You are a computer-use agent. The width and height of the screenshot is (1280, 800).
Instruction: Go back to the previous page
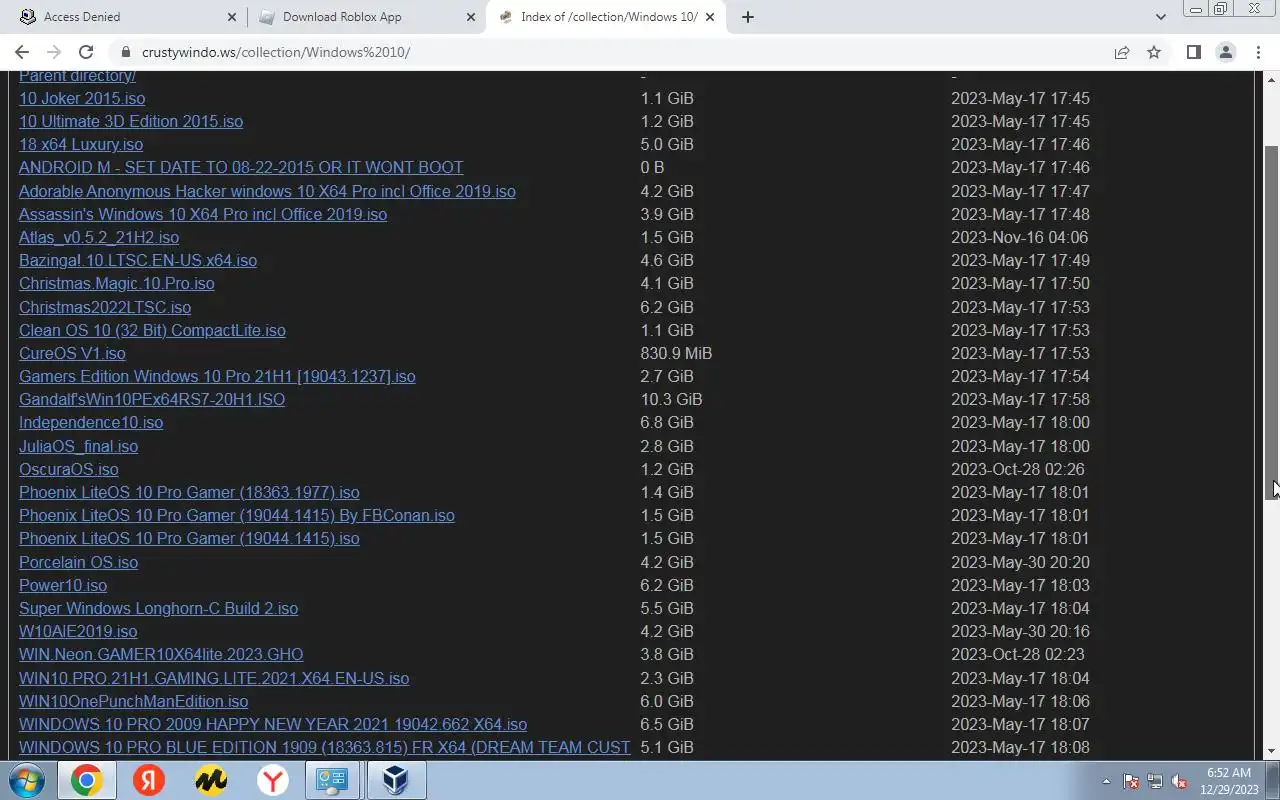click(22, 52)
